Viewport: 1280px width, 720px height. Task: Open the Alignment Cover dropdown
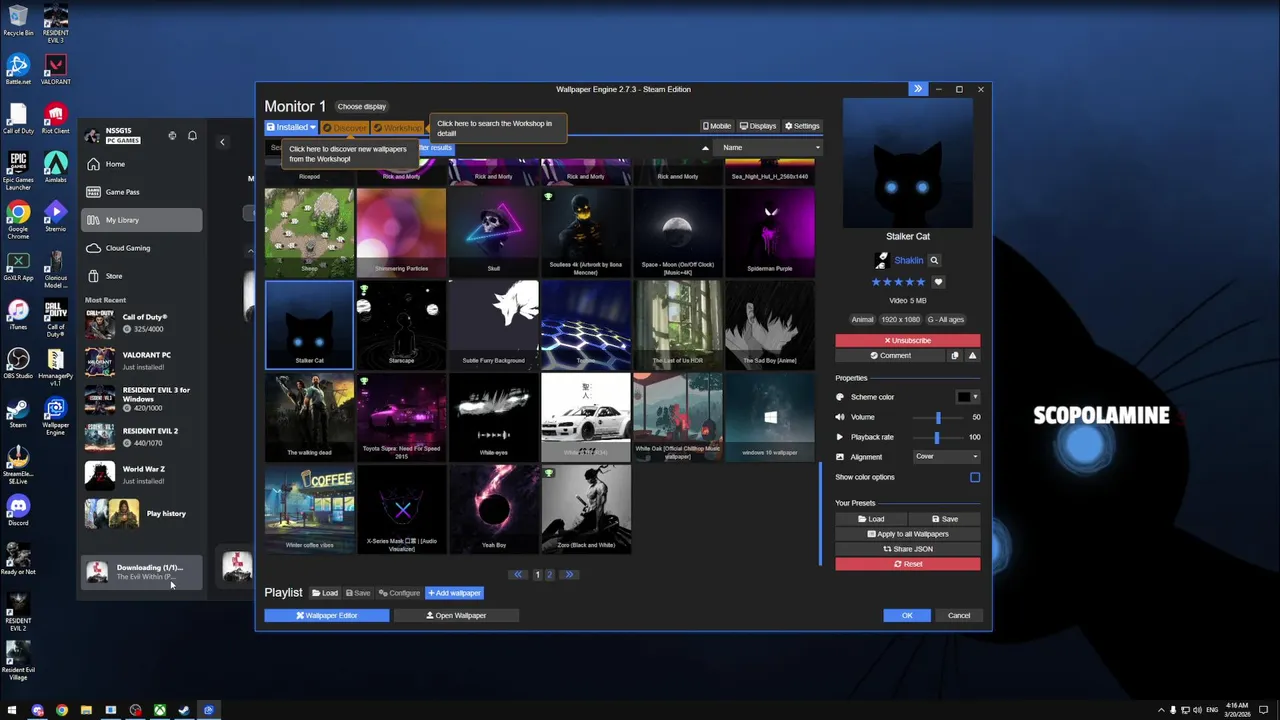(946, 457)
